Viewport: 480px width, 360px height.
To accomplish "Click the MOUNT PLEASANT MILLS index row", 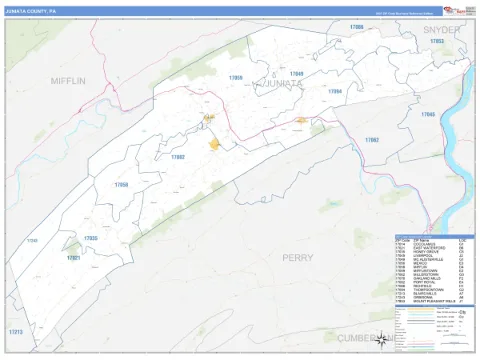I will point(435,301).
